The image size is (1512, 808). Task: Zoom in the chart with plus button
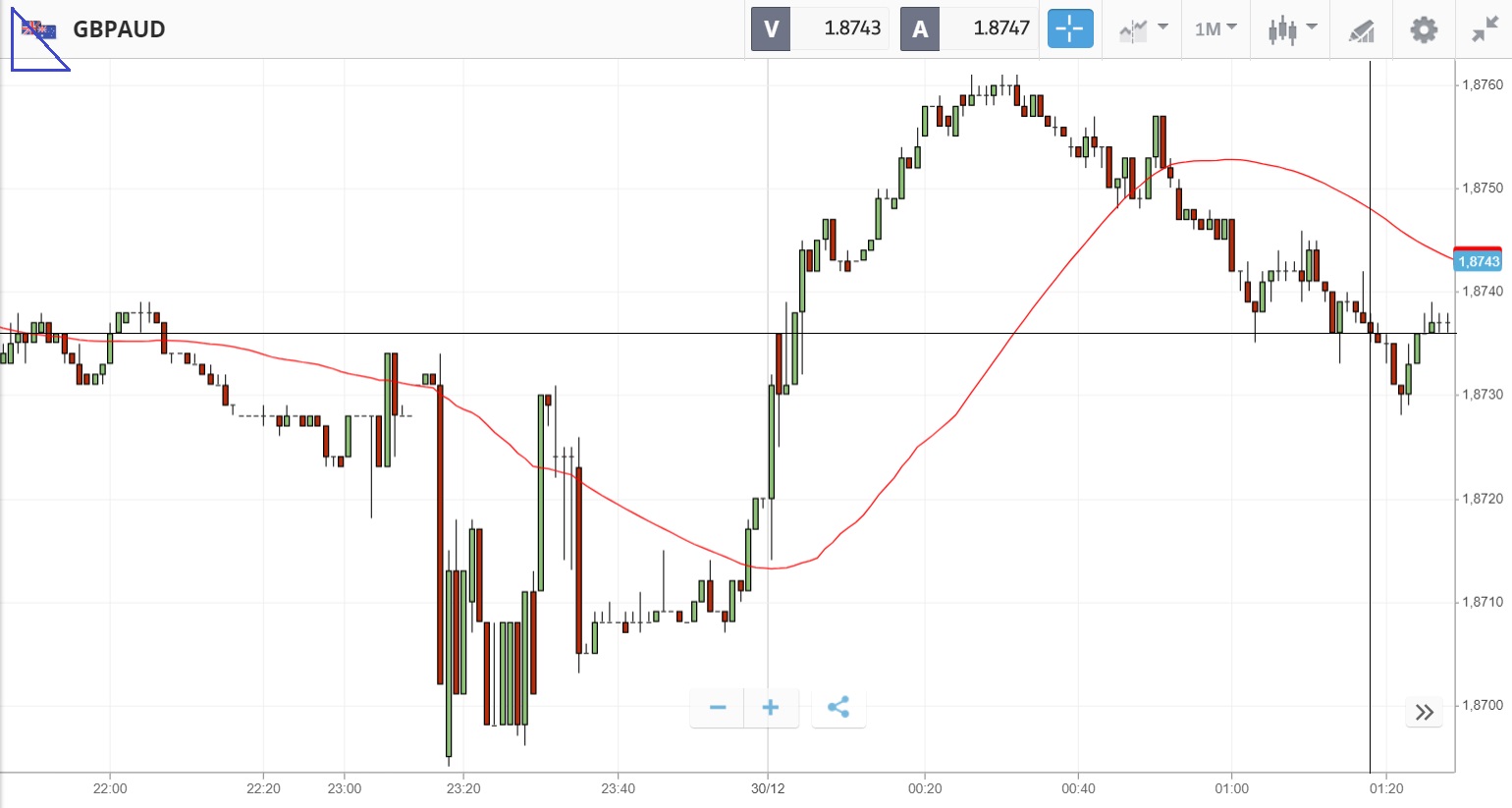click(771, 708)
